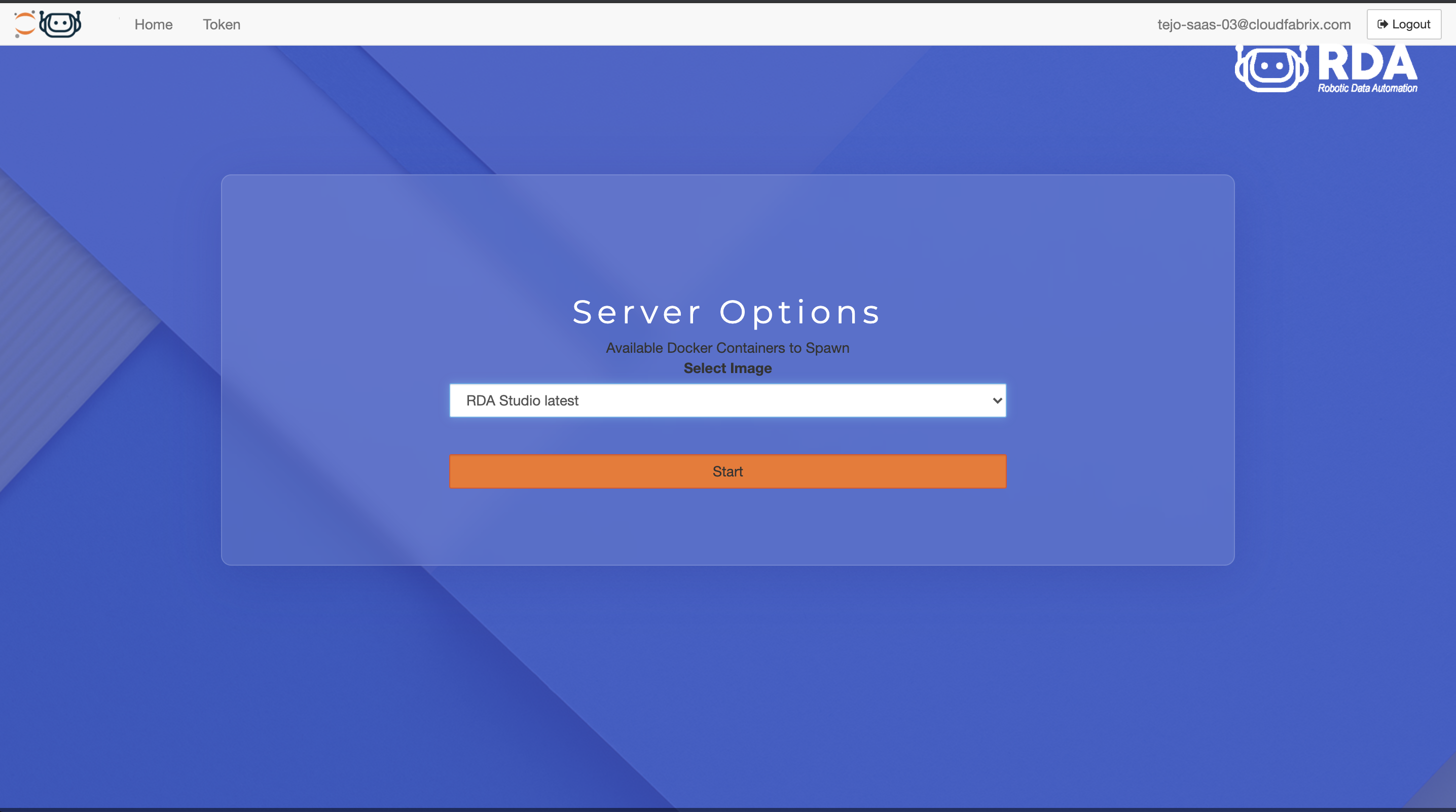Click the dark robot face logo in navbar
The height and width of the screenshot is (812, 1456).
pos(60,24)
